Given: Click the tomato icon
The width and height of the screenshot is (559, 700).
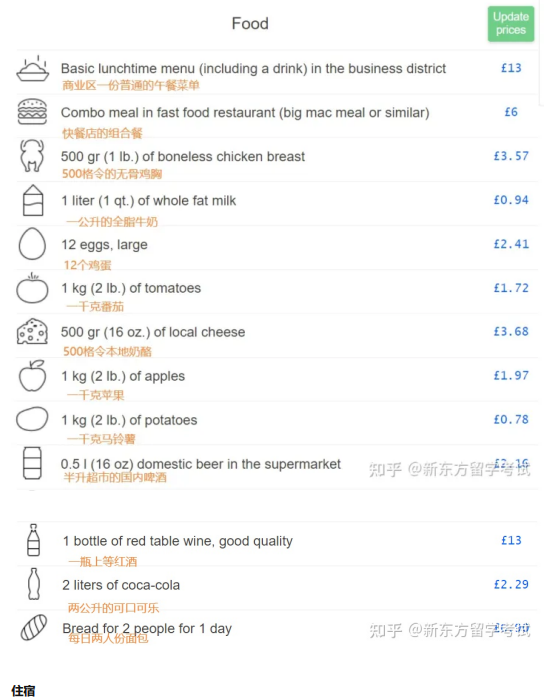Looking at the screenshot, I should pyautogui.click(x=32, y=288).
